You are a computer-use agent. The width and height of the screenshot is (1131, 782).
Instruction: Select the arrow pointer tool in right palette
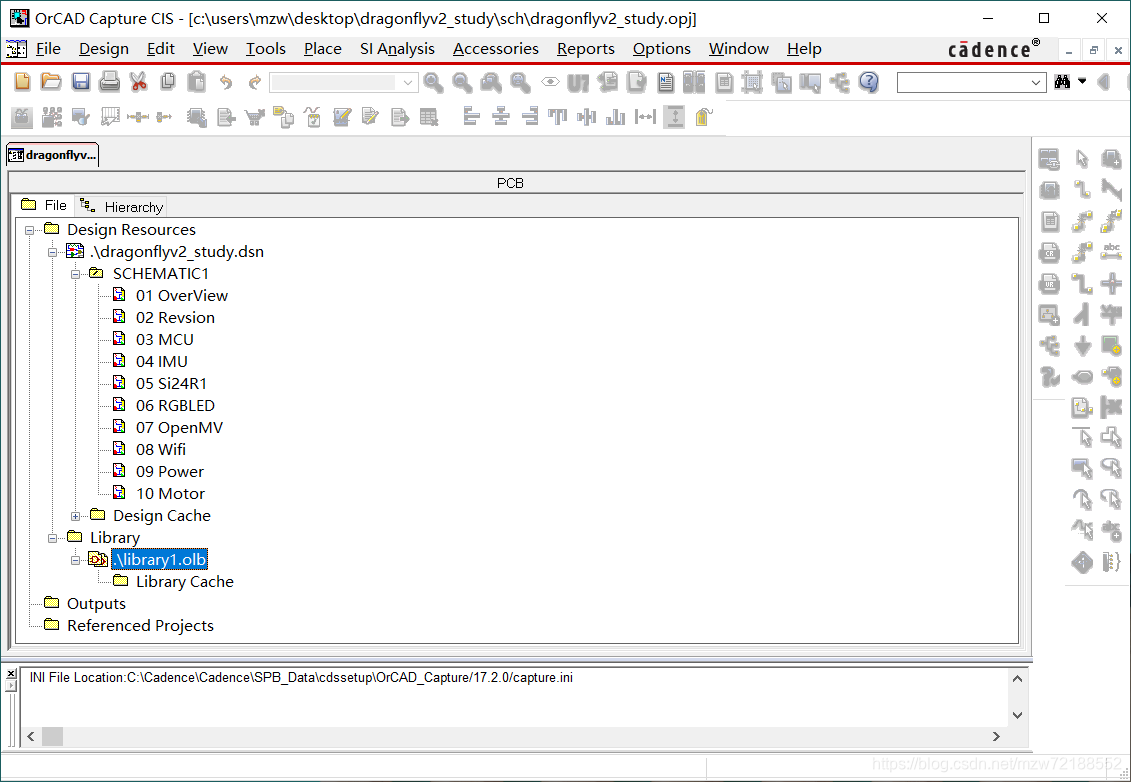click(1081, 159)
